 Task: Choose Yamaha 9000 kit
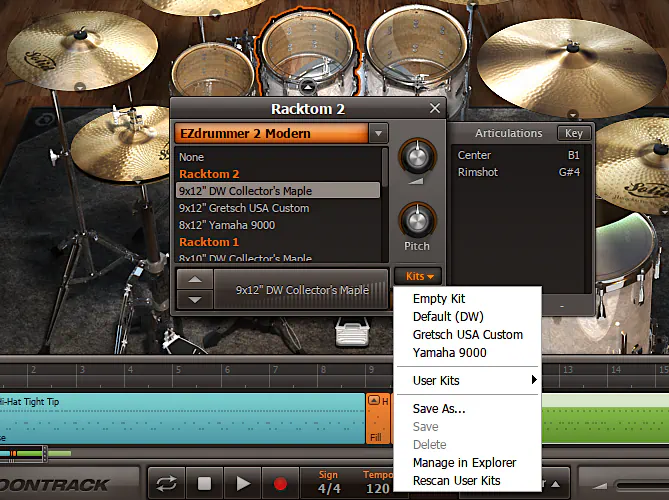tap(467, 352)
